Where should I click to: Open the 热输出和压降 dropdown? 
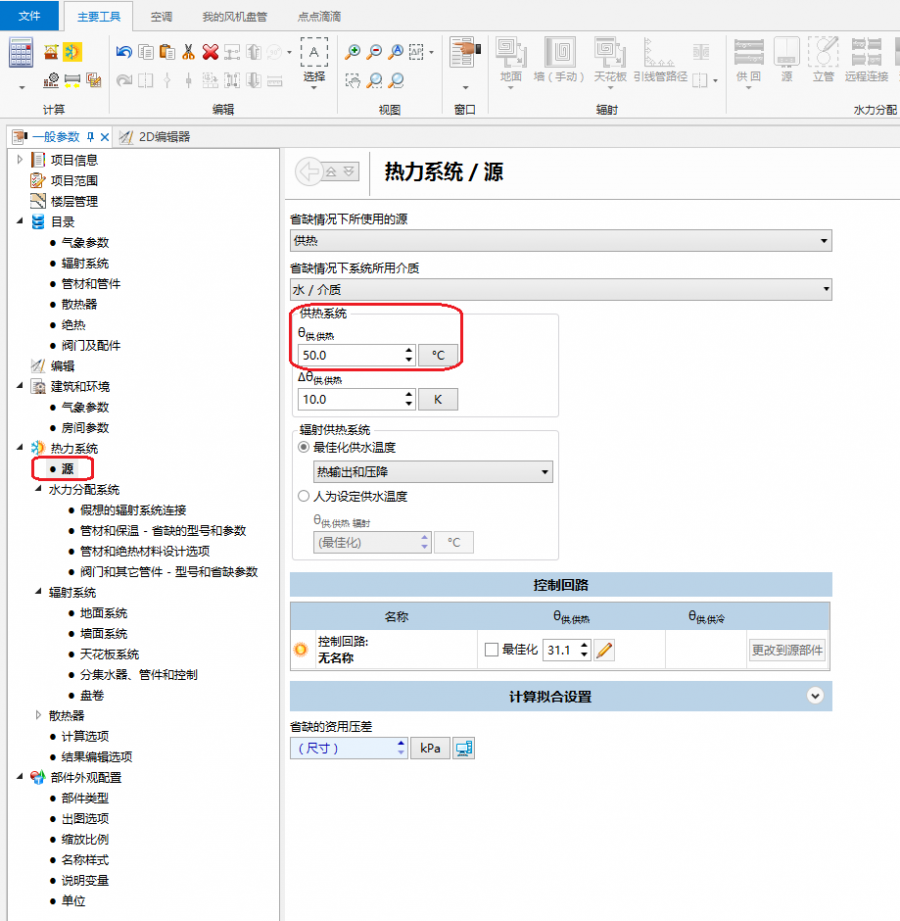pos(433,472)
